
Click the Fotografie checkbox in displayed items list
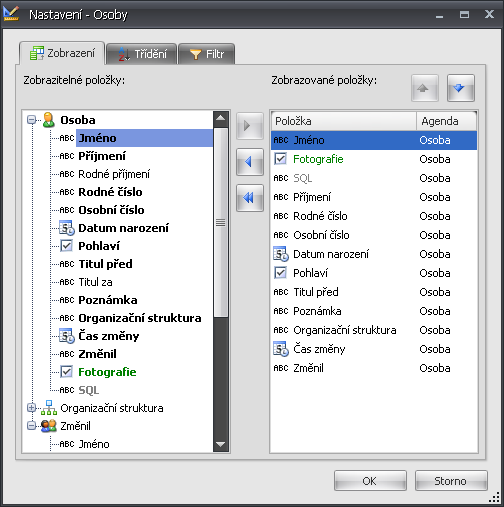(280, 159)
